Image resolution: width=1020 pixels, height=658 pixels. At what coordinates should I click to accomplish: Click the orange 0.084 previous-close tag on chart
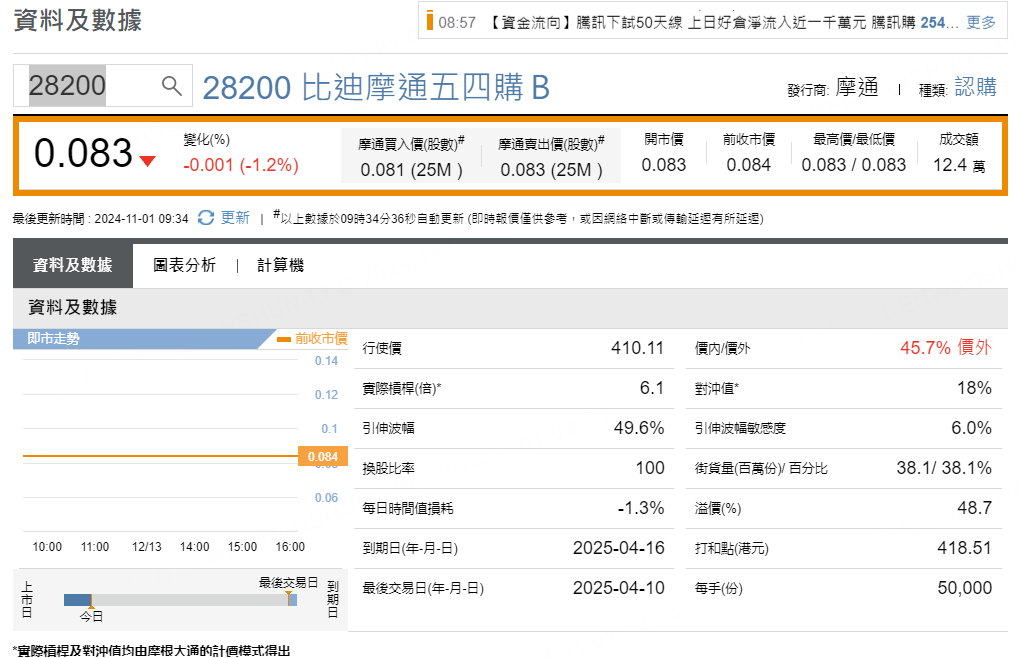pyautogui.click(x=323, y=456)
